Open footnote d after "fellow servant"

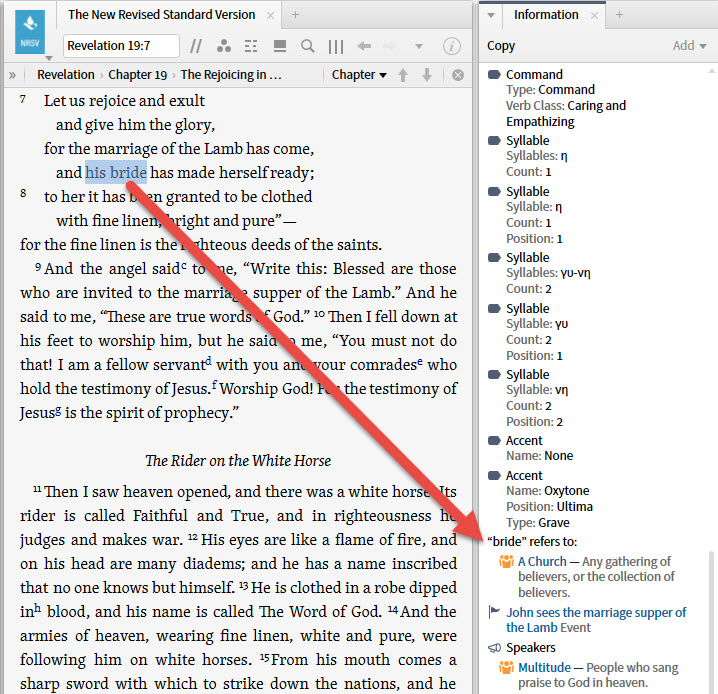(x=208, y=361)
